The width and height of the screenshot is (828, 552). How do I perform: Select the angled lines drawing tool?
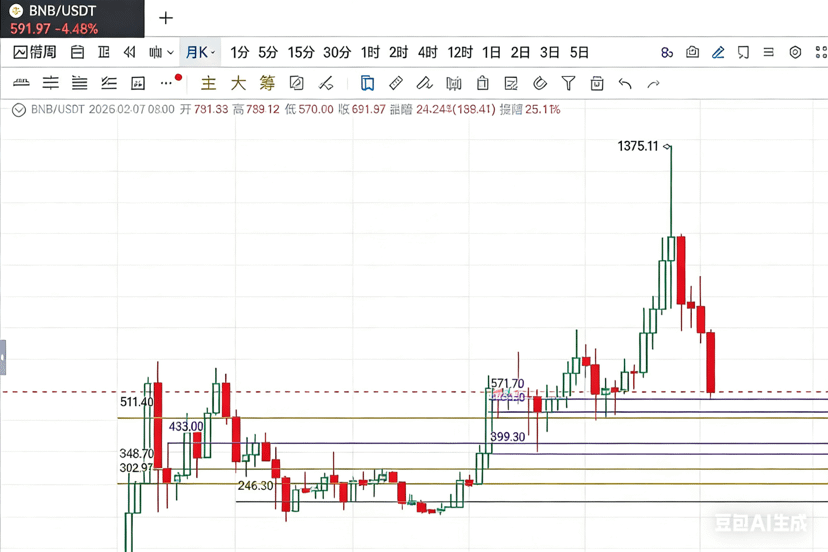(109, 83)
